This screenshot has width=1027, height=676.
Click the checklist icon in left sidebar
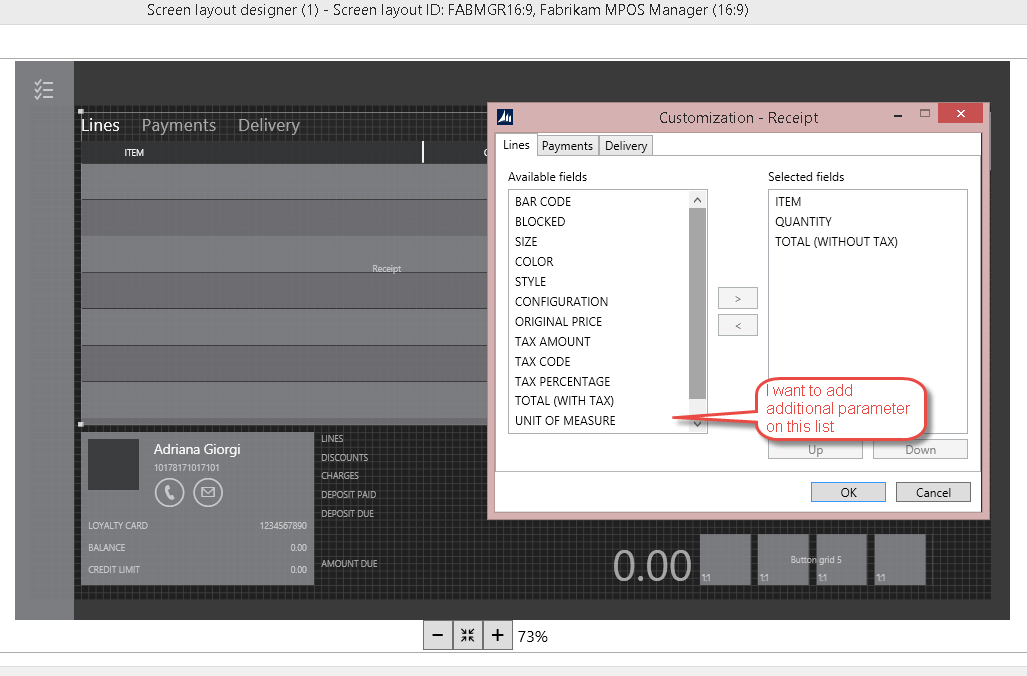pyautogui.click(x=43, y=90)
